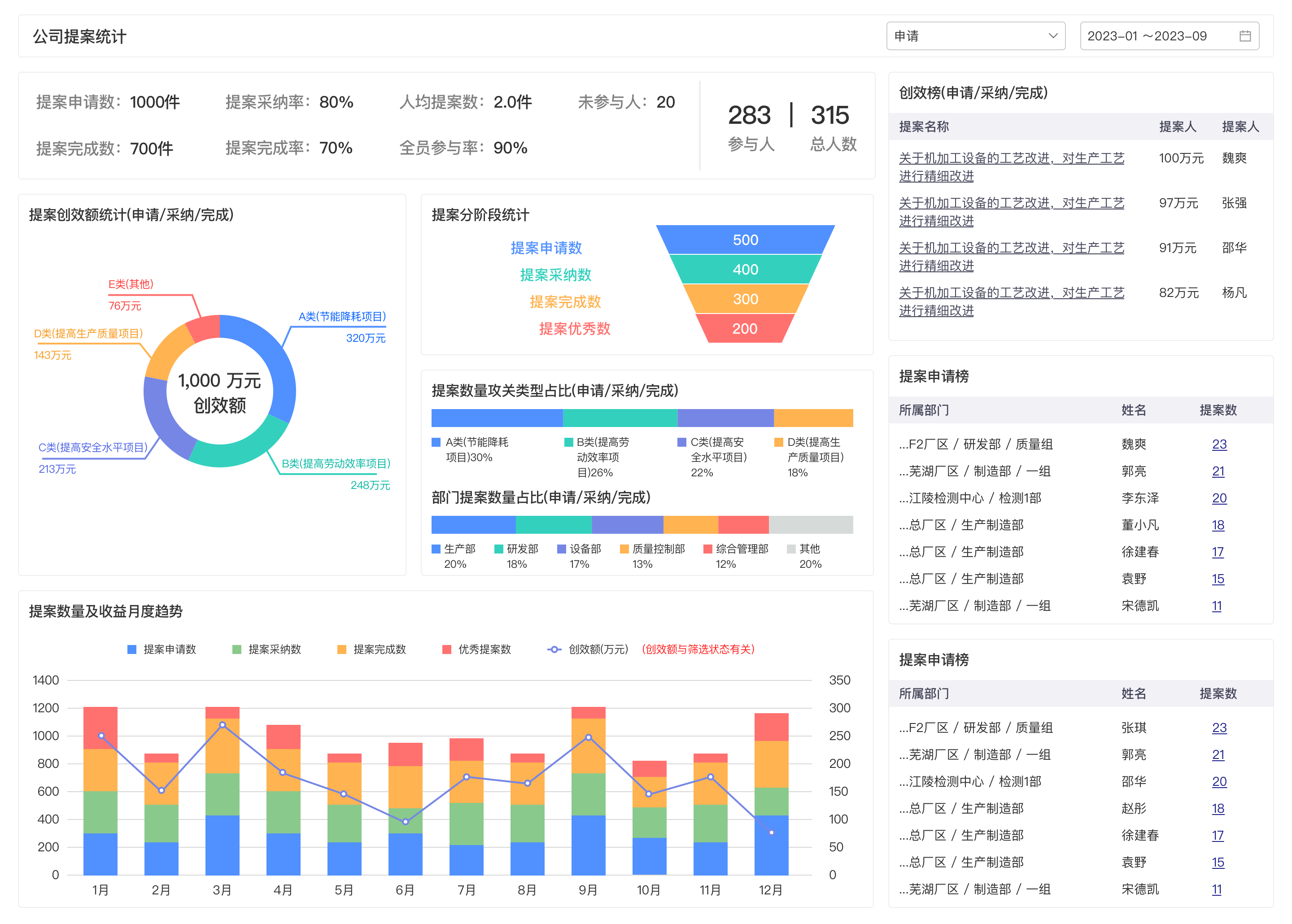
Task: Click proposal count 18 for 董小凡
Action: [x=1218, y=525]
